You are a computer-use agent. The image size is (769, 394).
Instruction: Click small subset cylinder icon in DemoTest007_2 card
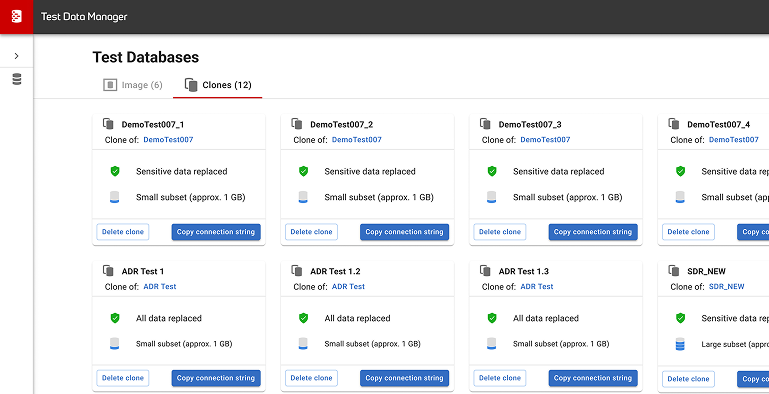tap(303, 197)
